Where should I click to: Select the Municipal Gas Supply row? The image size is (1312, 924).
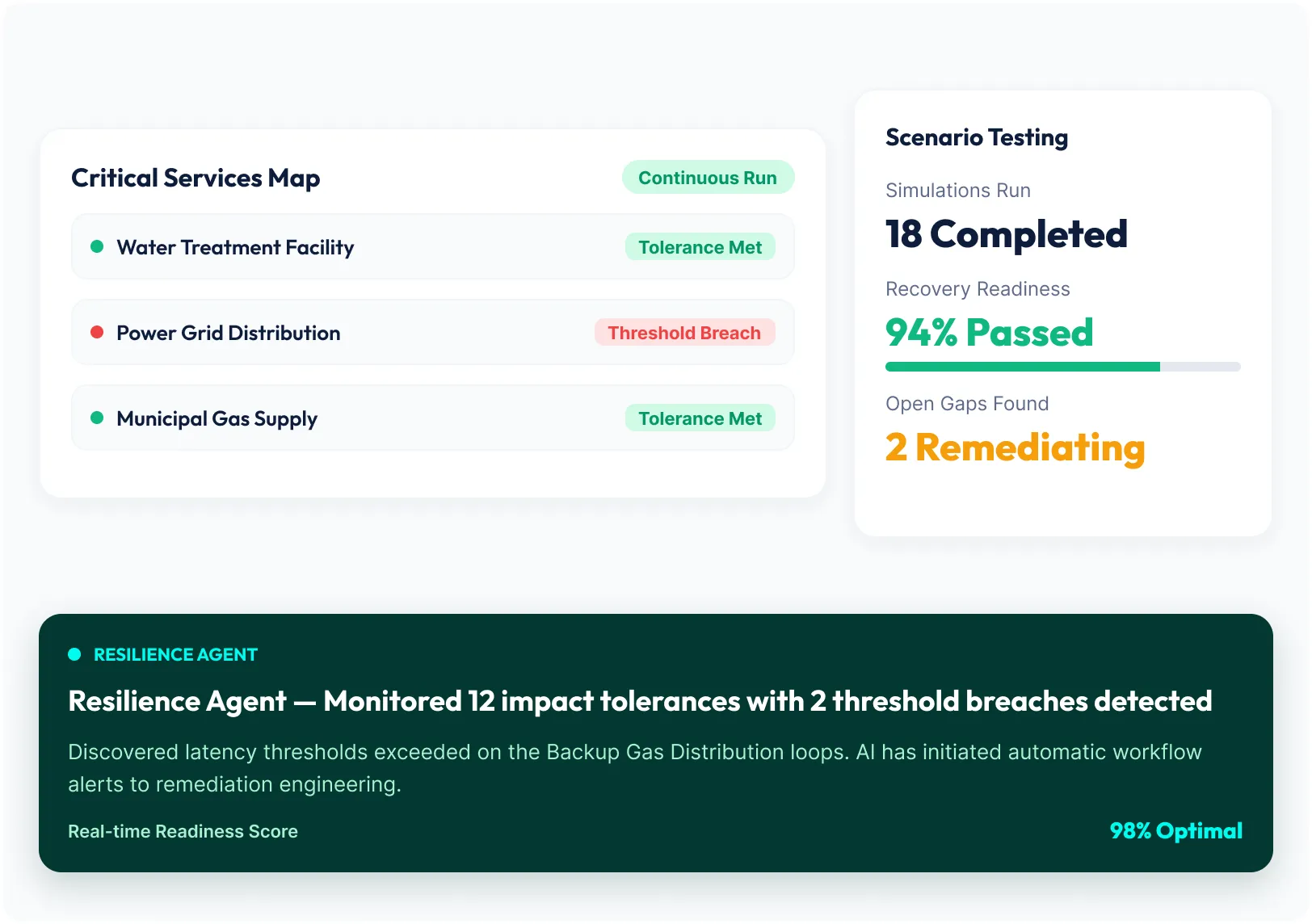point(433,418)
